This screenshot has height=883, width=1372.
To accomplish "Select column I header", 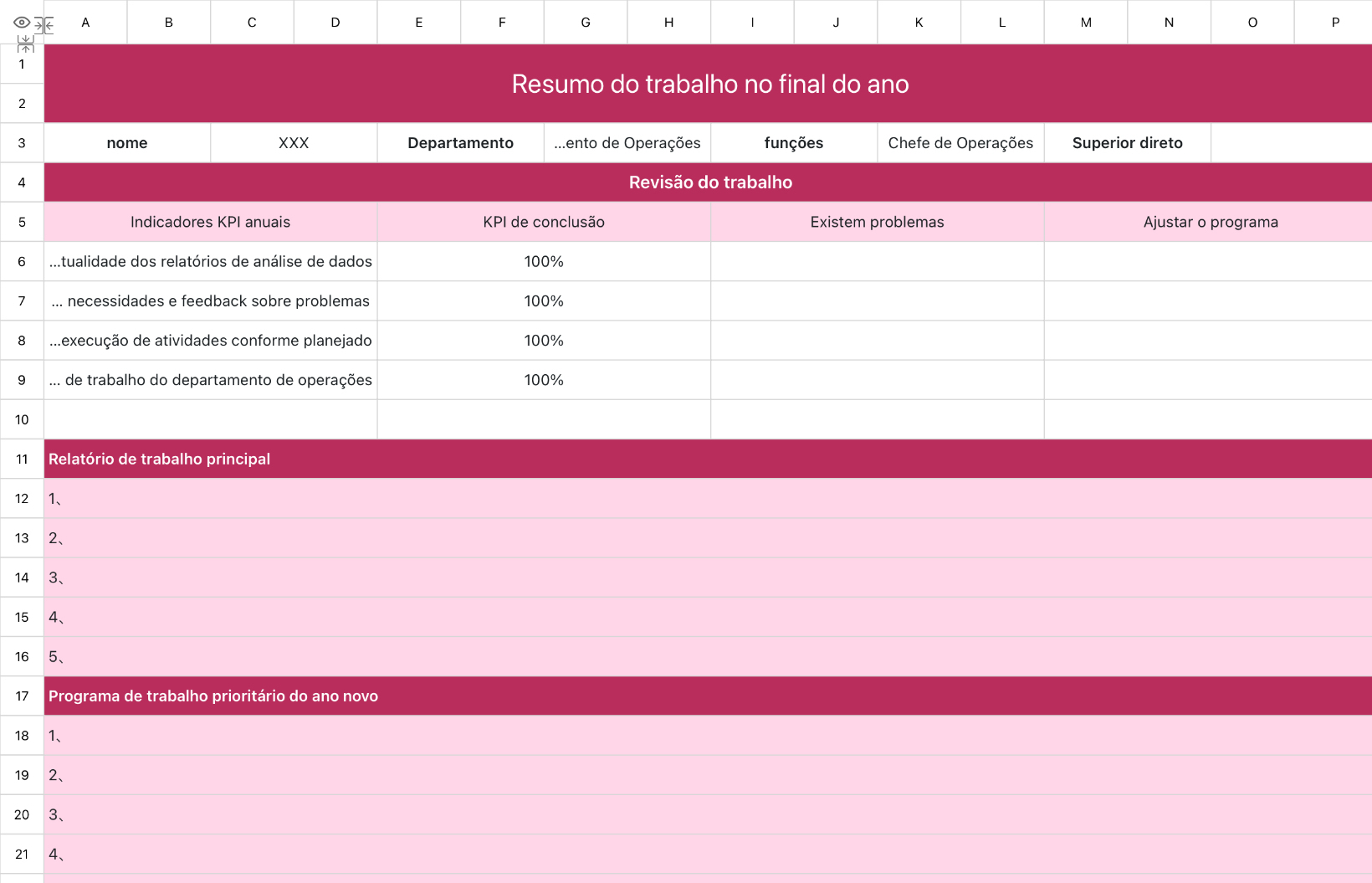I will pyautogui.click(x=752, y=23).
